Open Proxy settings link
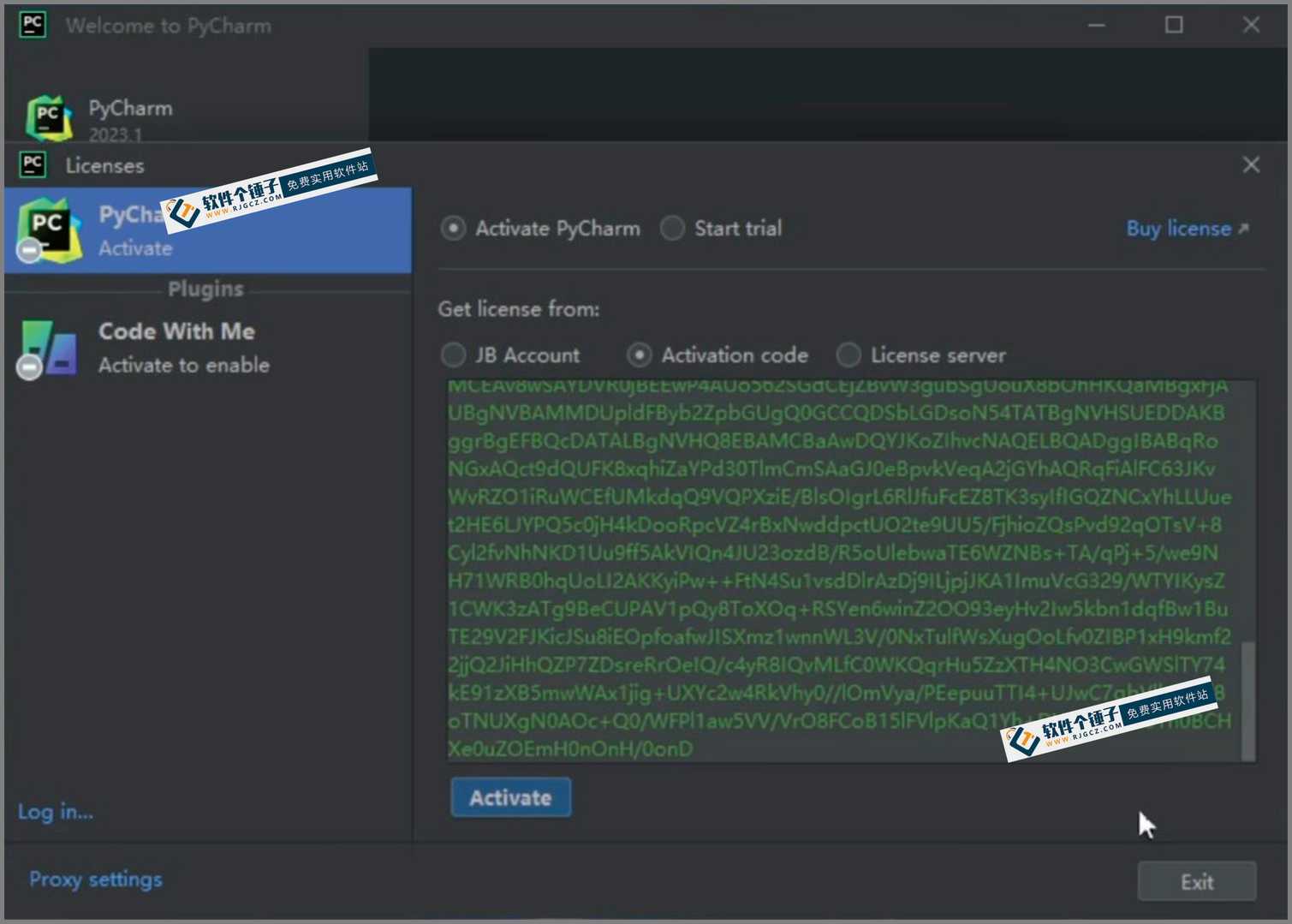1292x924 pixels. coord(96,879)
